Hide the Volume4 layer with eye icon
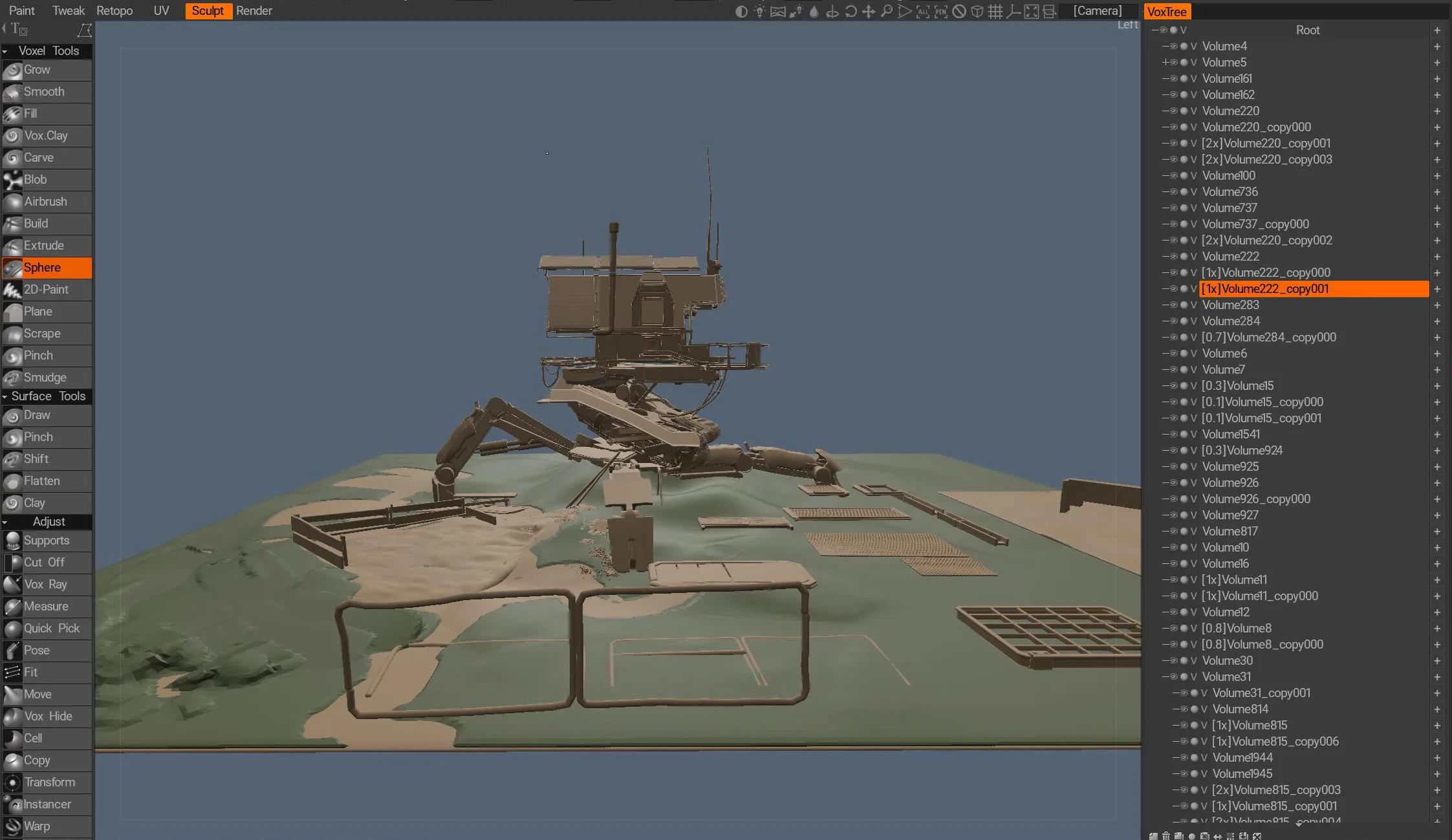 click(1173, 47)
